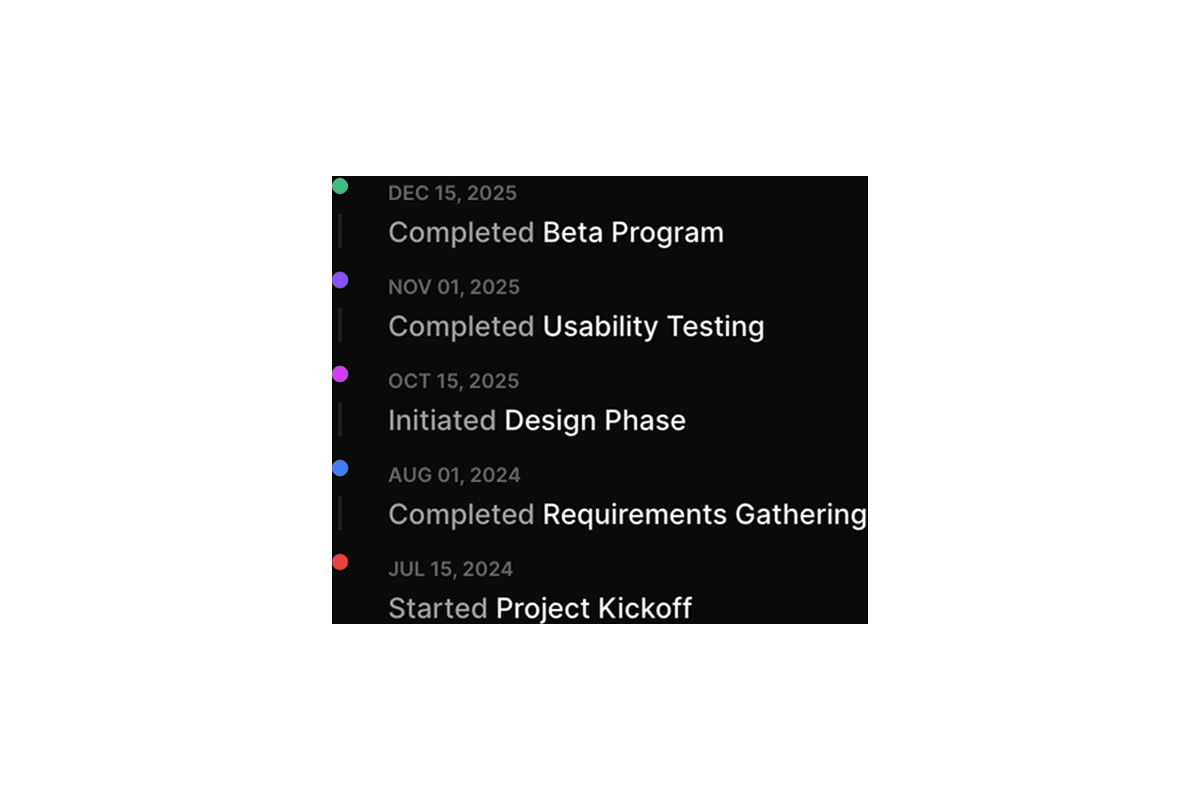This screenshot has width=1200, height=800.
Task: Click the OCT 15, 2025 date label
Action: [453, 381]
